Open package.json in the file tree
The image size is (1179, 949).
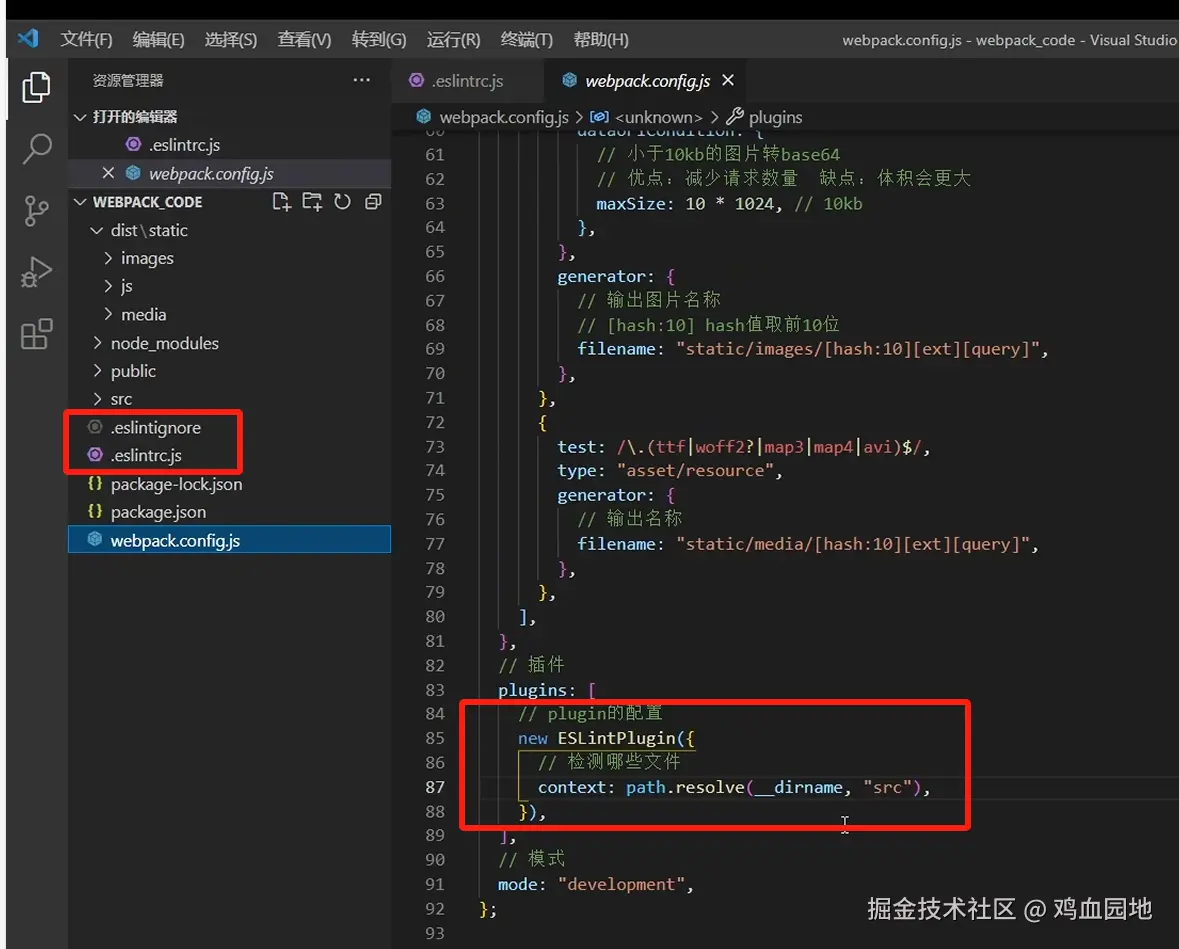tap(158, 511)
